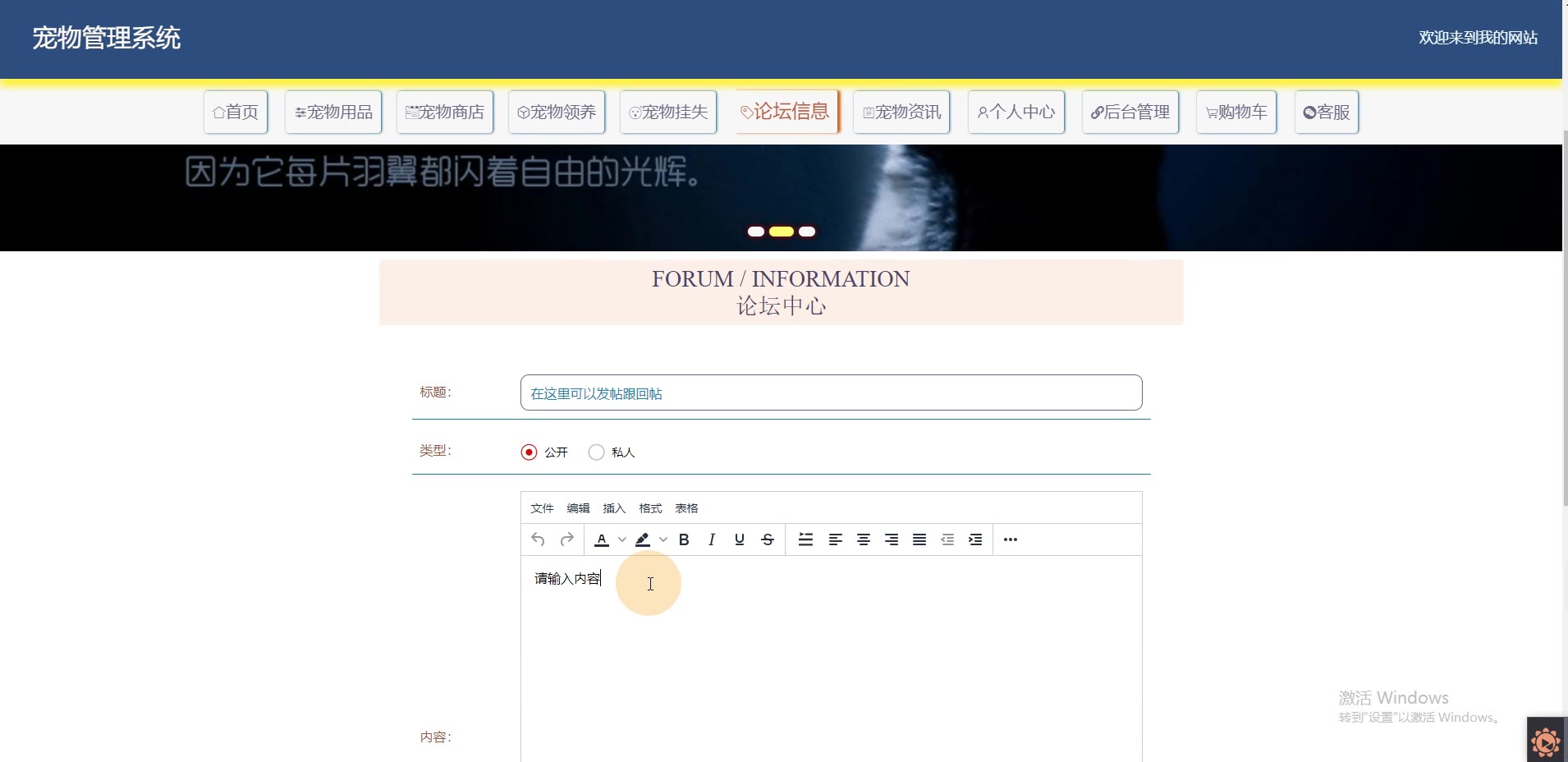The image size is (1568, 762).
Task: Apply background highlight color icon
Action: pos(643,539)
